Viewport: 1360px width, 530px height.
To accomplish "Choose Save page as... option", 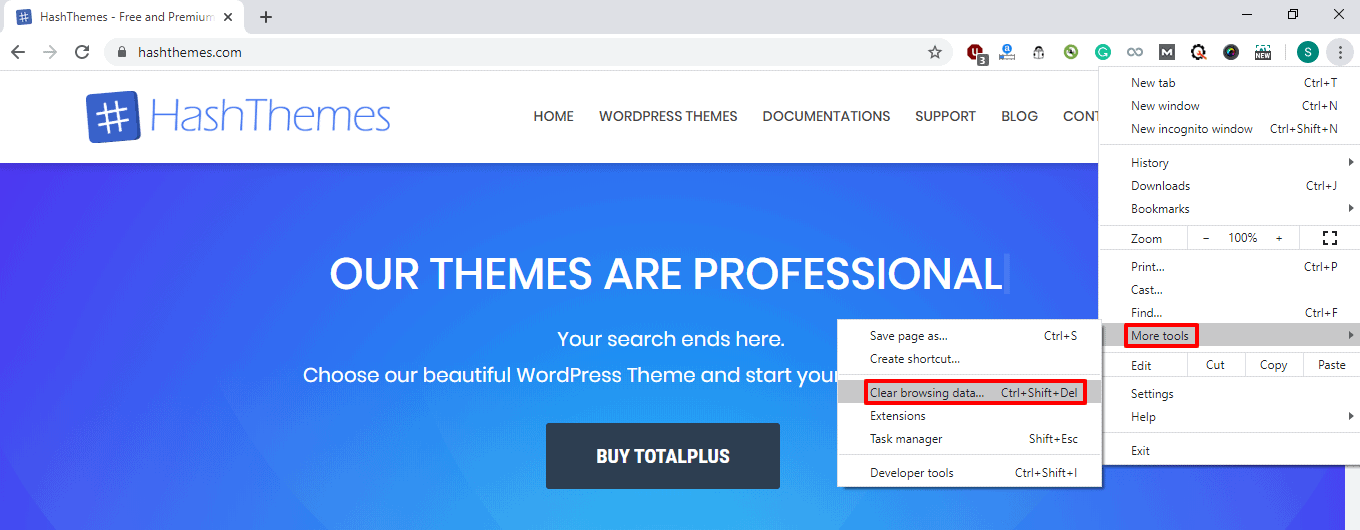I will coord(969,336).
